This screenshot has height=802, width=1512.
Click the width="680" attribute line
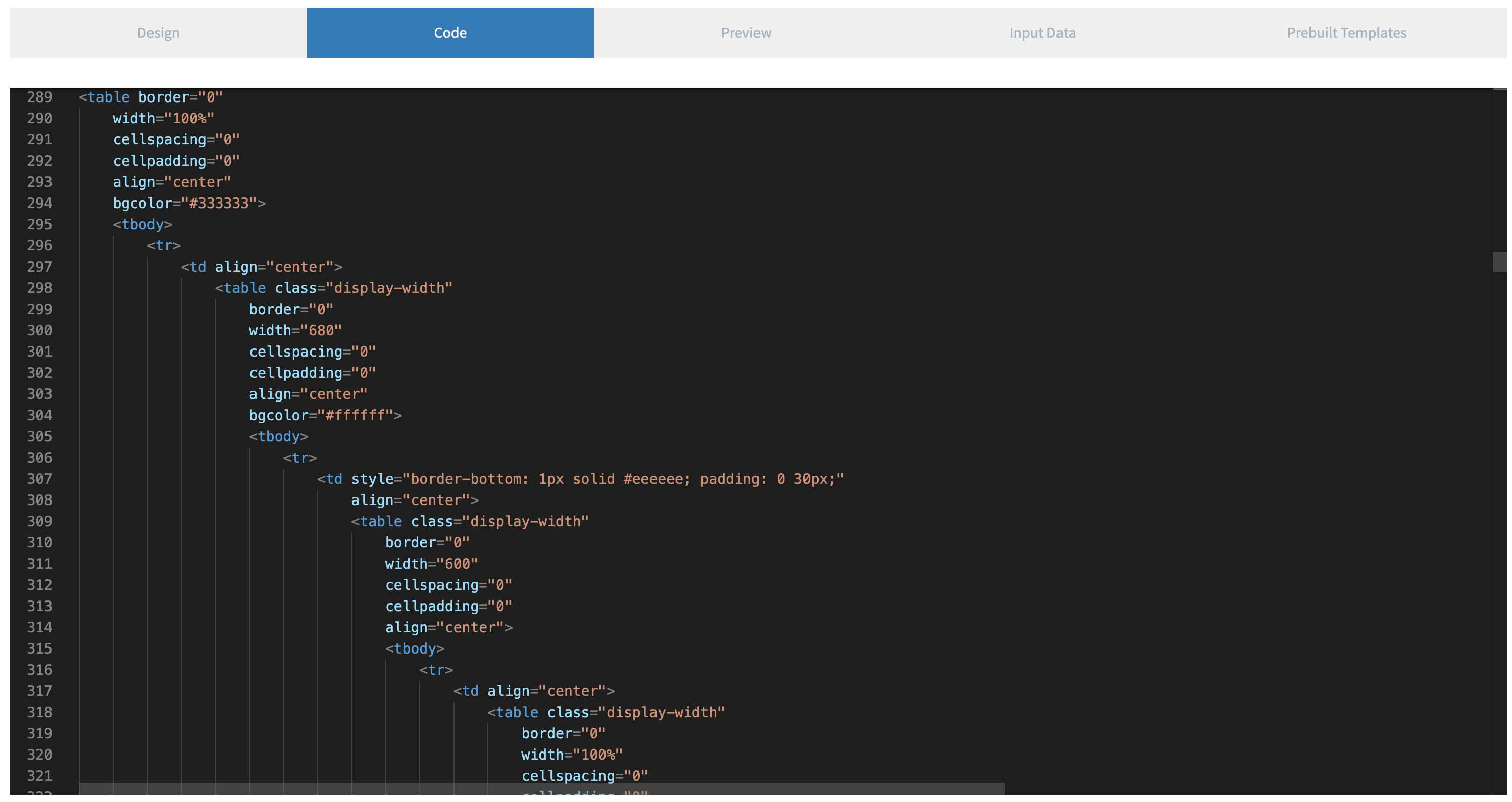[295, 330]
